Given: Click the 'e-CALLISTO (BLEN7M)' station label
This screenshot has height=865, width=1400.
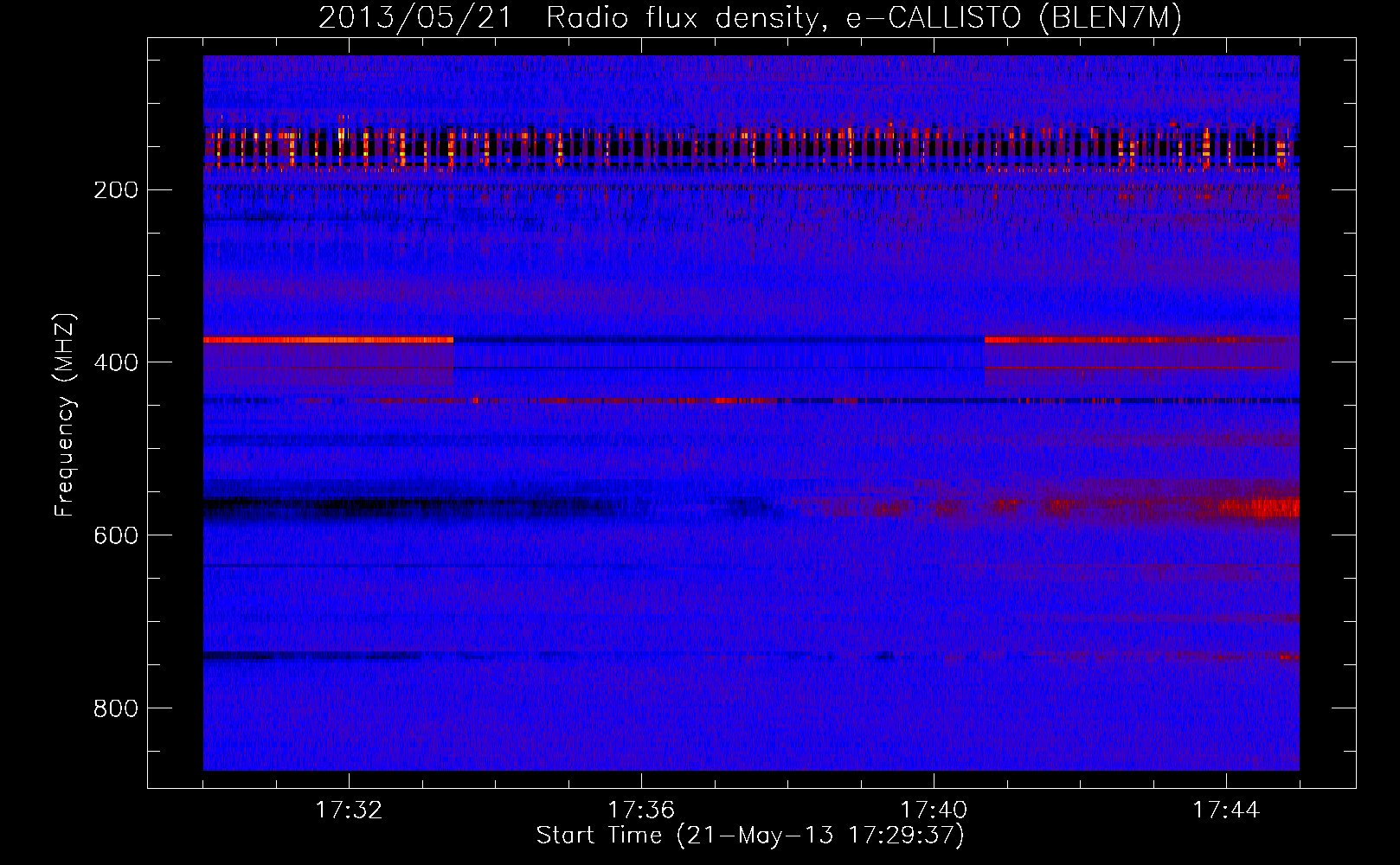Looking at the screenshot, I should click(1013, 18).
